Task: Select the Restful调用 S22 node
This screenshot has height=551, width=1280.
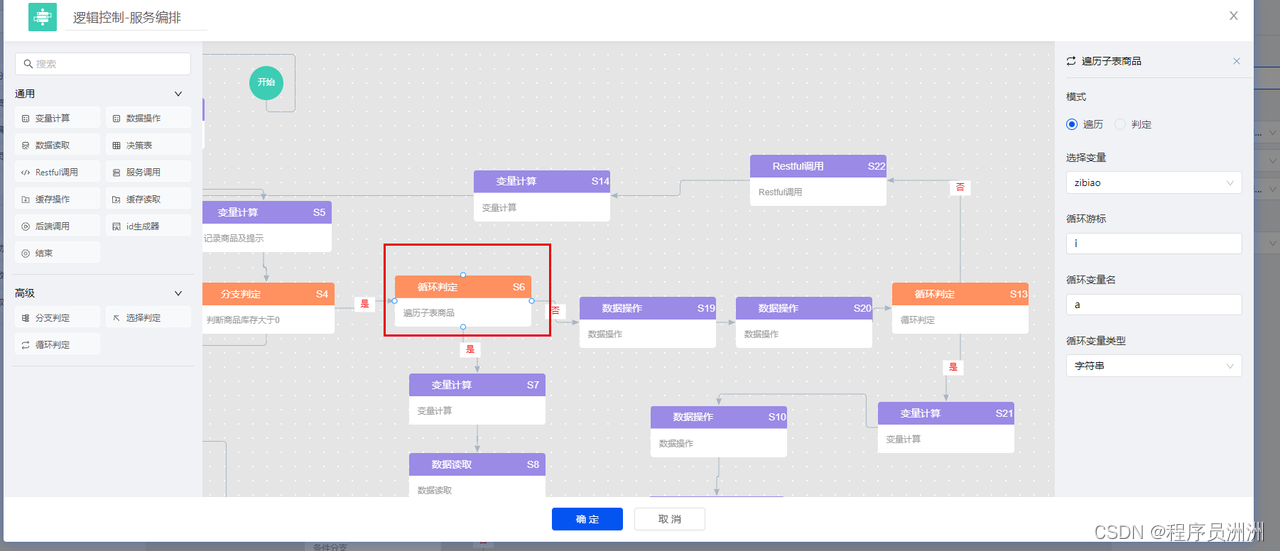Action: point(818,180)
